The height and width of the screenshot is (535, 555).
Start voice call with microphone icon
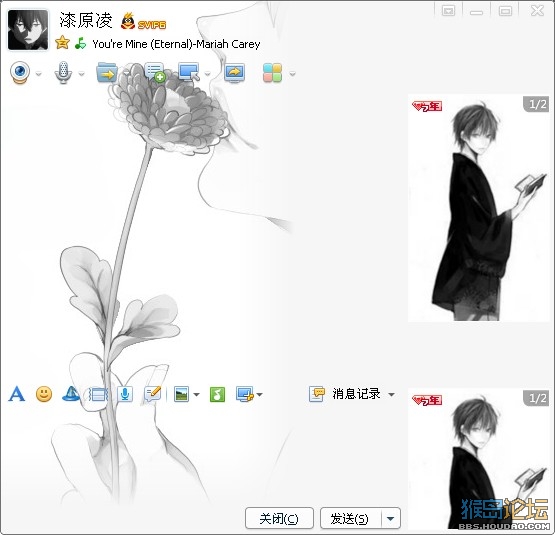pyautogui.click(x=63, y=73)
